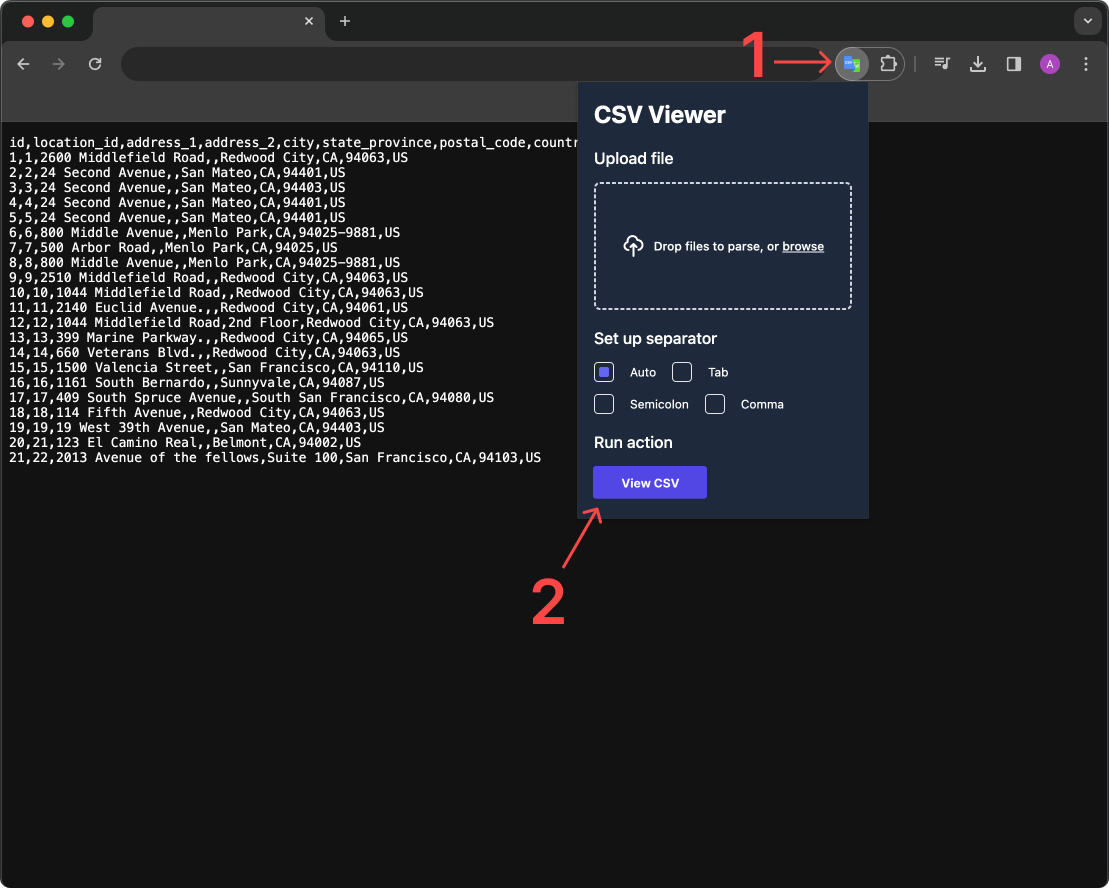The width and height of the screenshot is (1109, 888).
Task: Expand the tab search dropdown arrow
Action: 1088,21
